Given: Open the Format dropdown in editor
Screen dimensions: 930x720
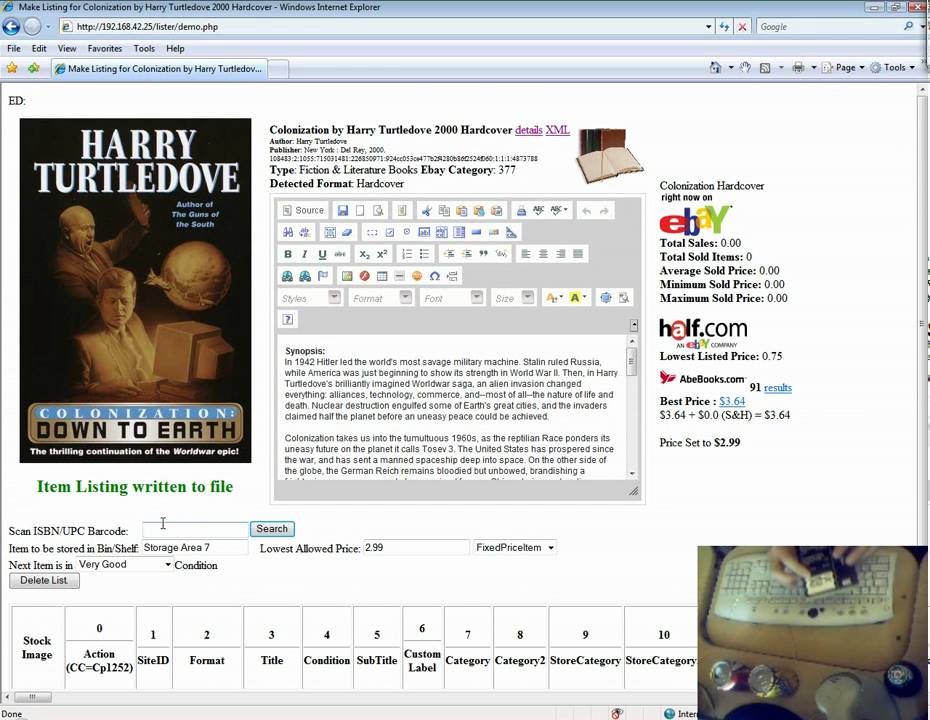Looking at the screenshot, I should tap(381, 298).
